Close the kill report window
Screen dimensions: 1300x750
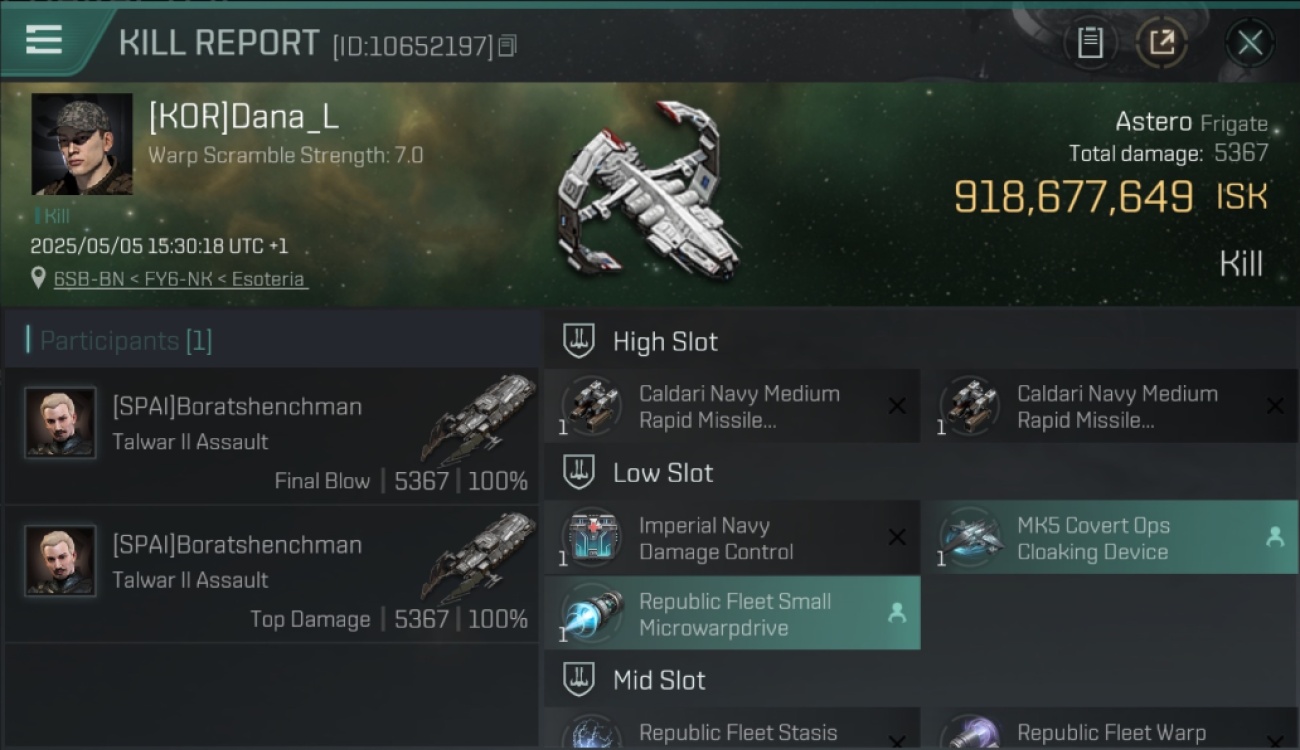coord(1250,43)
